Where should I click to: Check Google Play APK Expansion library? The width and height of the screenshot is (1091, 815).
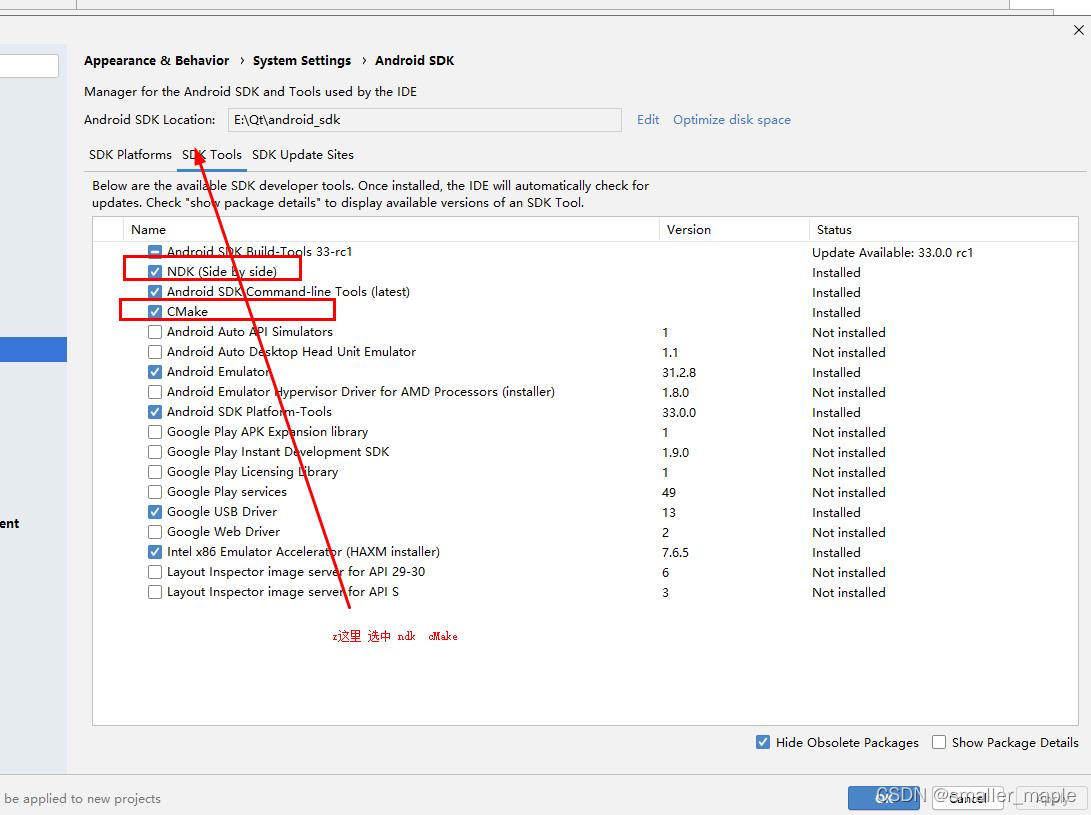pyautogui.click(x=154, y=432)
